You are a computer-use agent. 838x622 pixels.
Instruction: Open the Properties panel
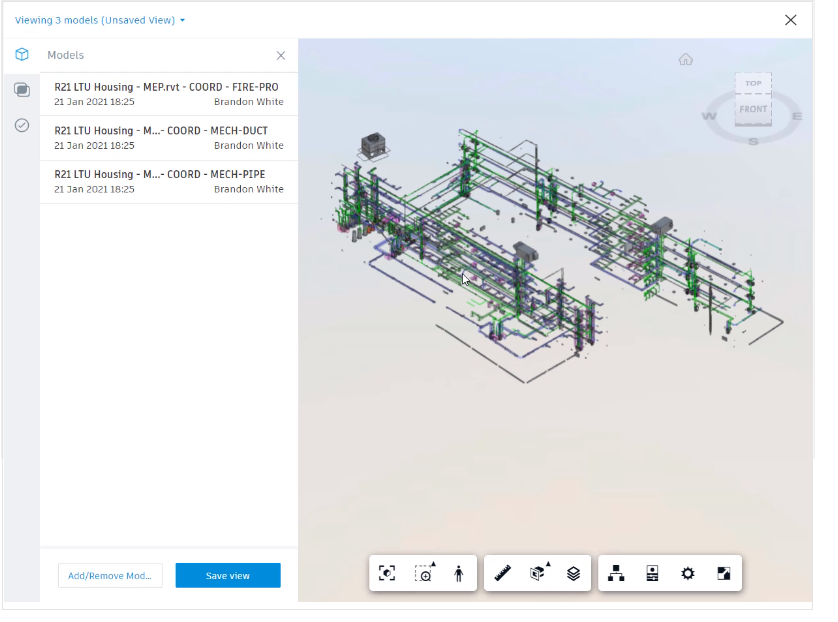[x=652, y=573]
